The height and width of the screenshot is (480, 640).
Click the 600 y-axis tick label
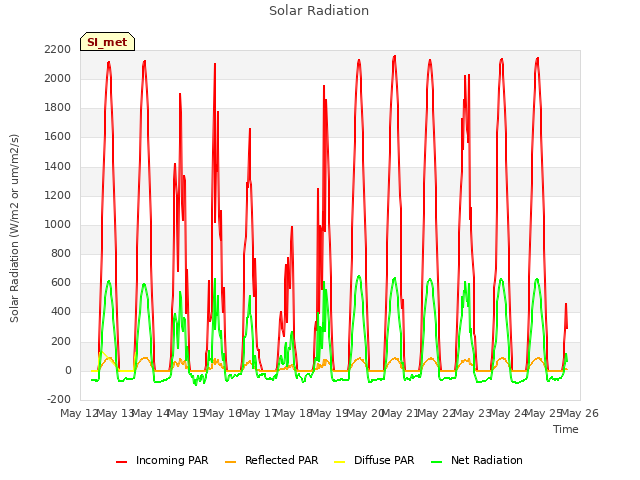point(61,283)
